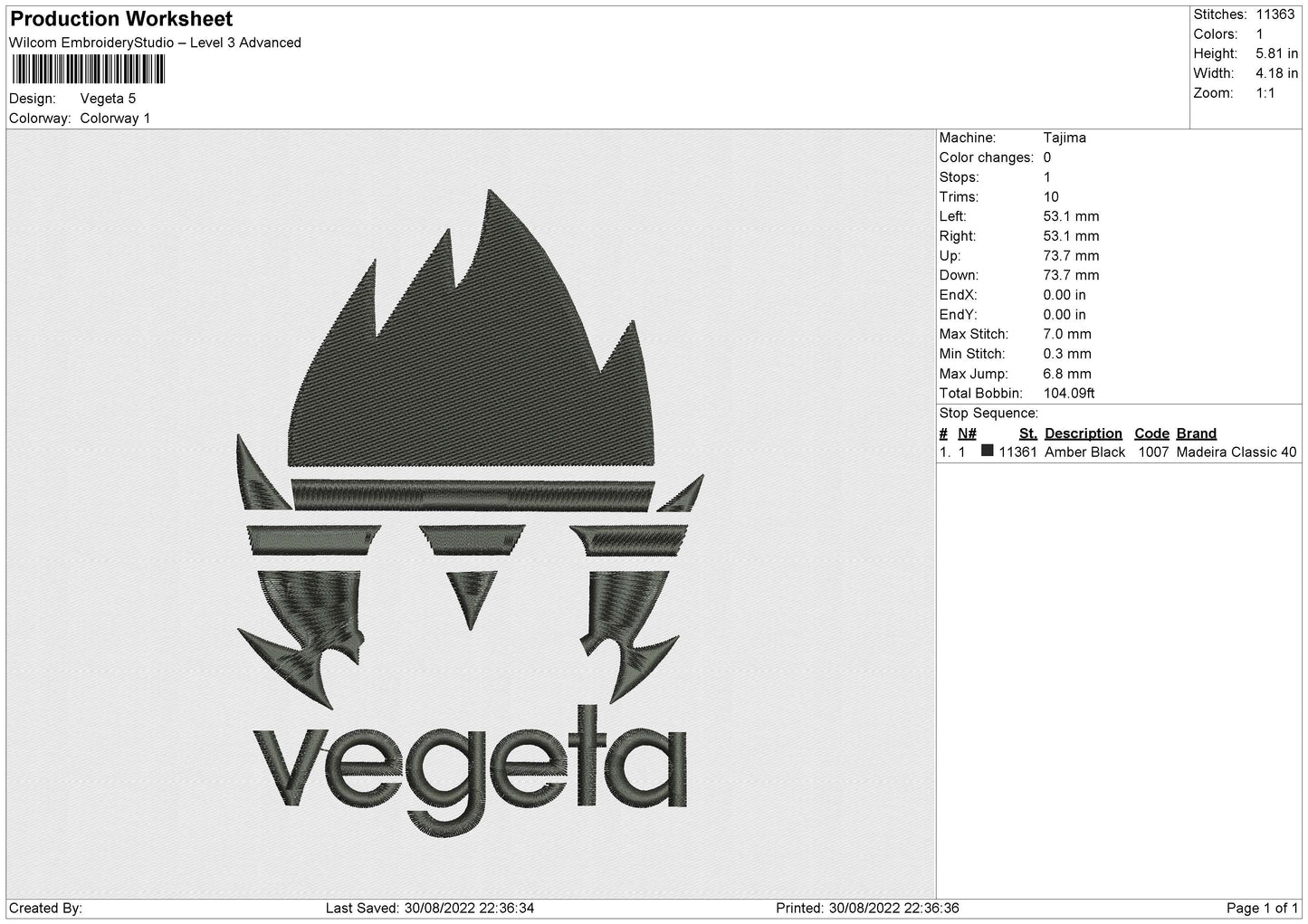This screenshot has width=1308, height=924.
Task: Click the thread code 1007
Action: tap(1153, 452)
